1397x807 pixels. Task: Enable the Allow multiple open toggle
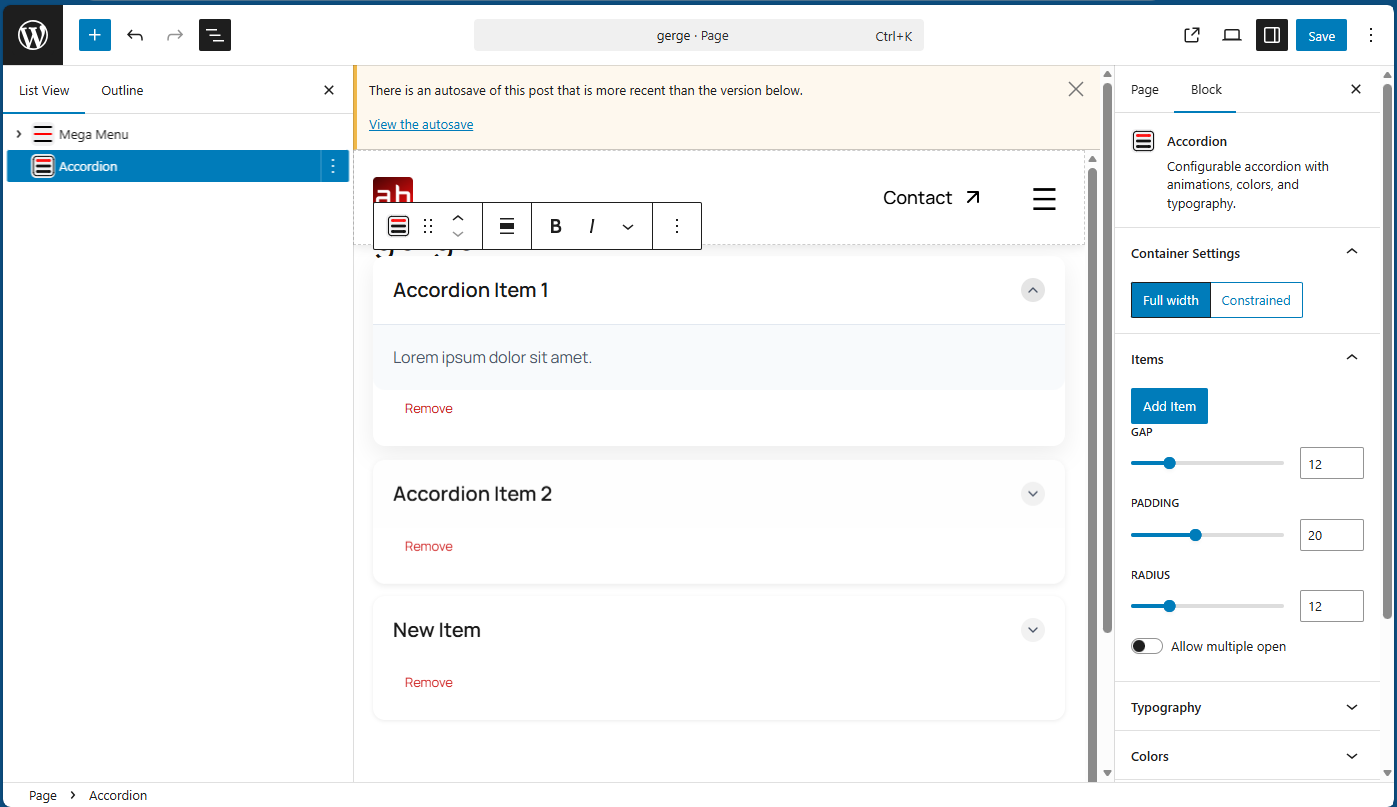pyautogui.click(x=1147, y=646)
